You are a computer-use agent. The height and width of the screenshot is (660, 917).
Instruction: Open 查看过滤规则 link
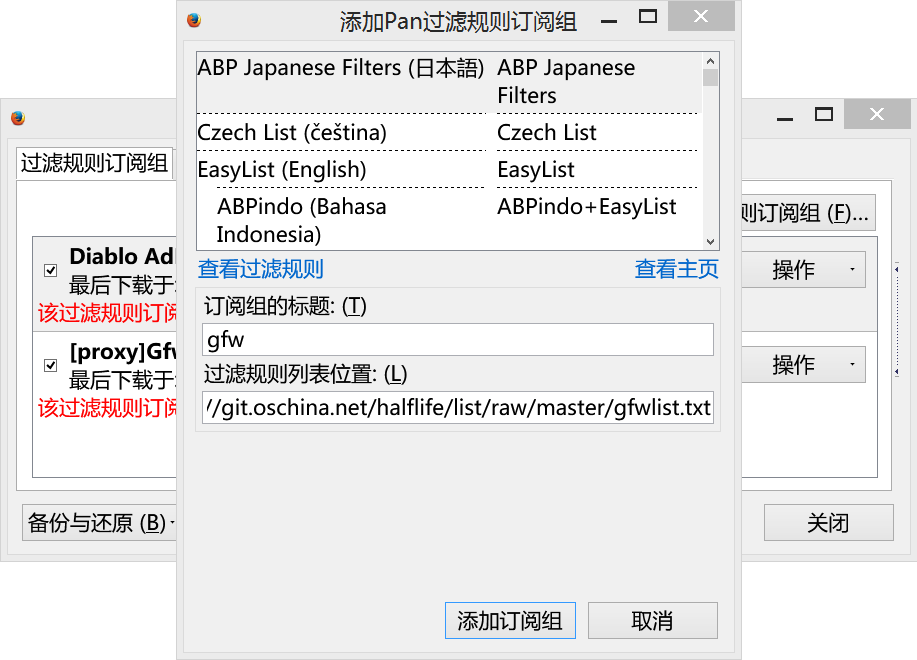(261, 269)
